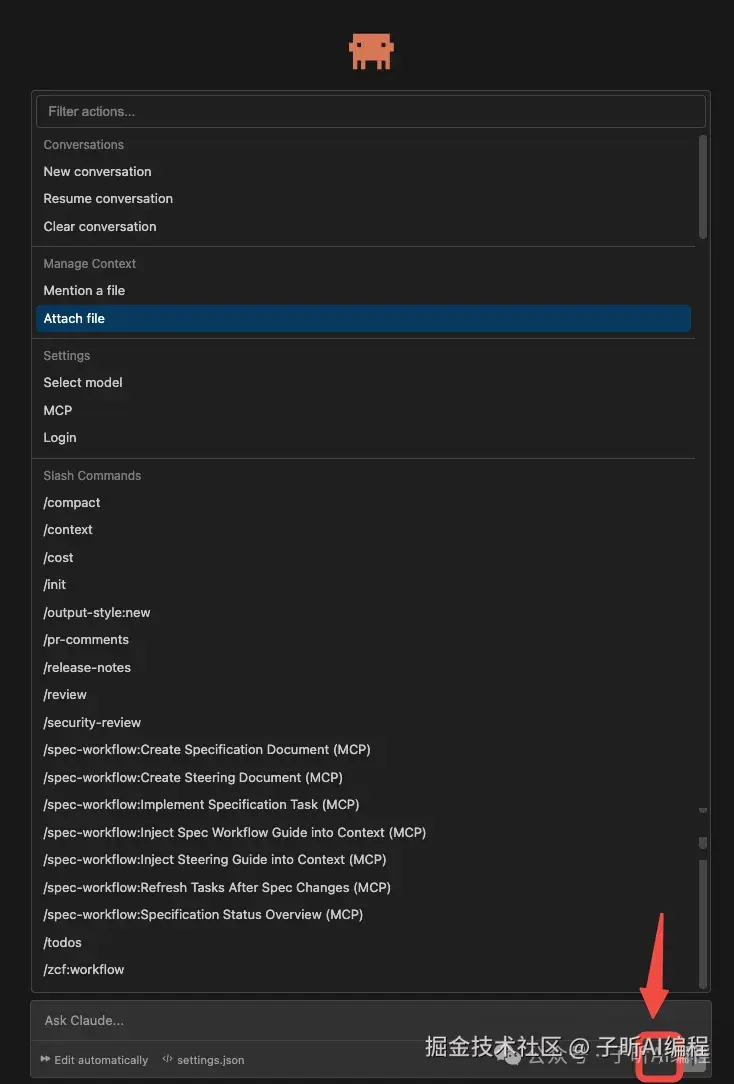734x1084 pixels.
Task: Pick /spec-workflow:Create Steering Document (MCP)
Action: 193,778
